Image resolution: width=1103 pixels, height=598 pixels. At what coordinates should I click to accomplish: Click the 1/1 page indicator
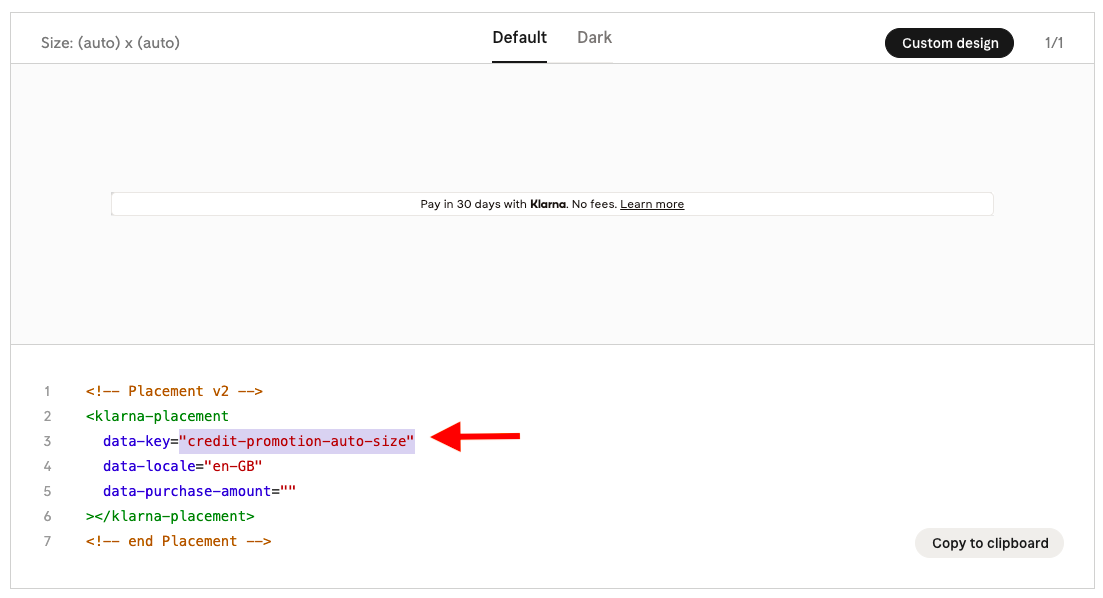tap(1054, 43)
